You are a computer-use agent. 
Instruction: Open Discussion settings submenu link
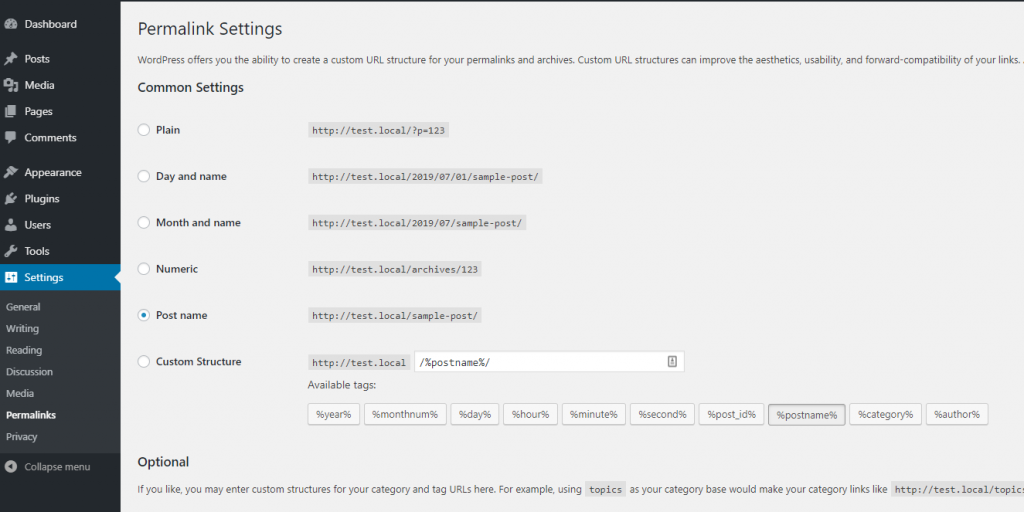point(29,372)
